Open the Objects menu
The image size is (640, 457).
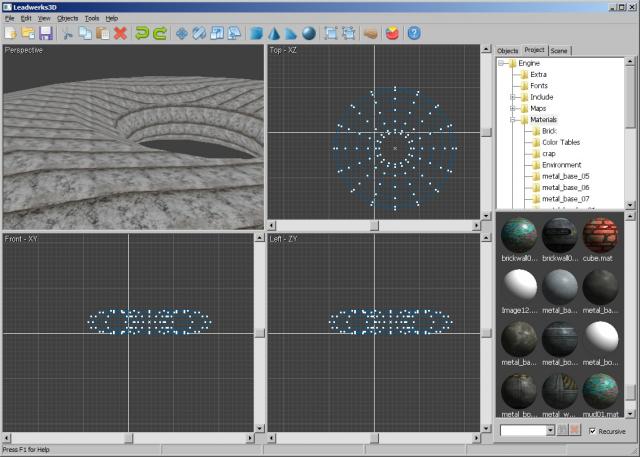pyautogui.click(x=67, y=18)
